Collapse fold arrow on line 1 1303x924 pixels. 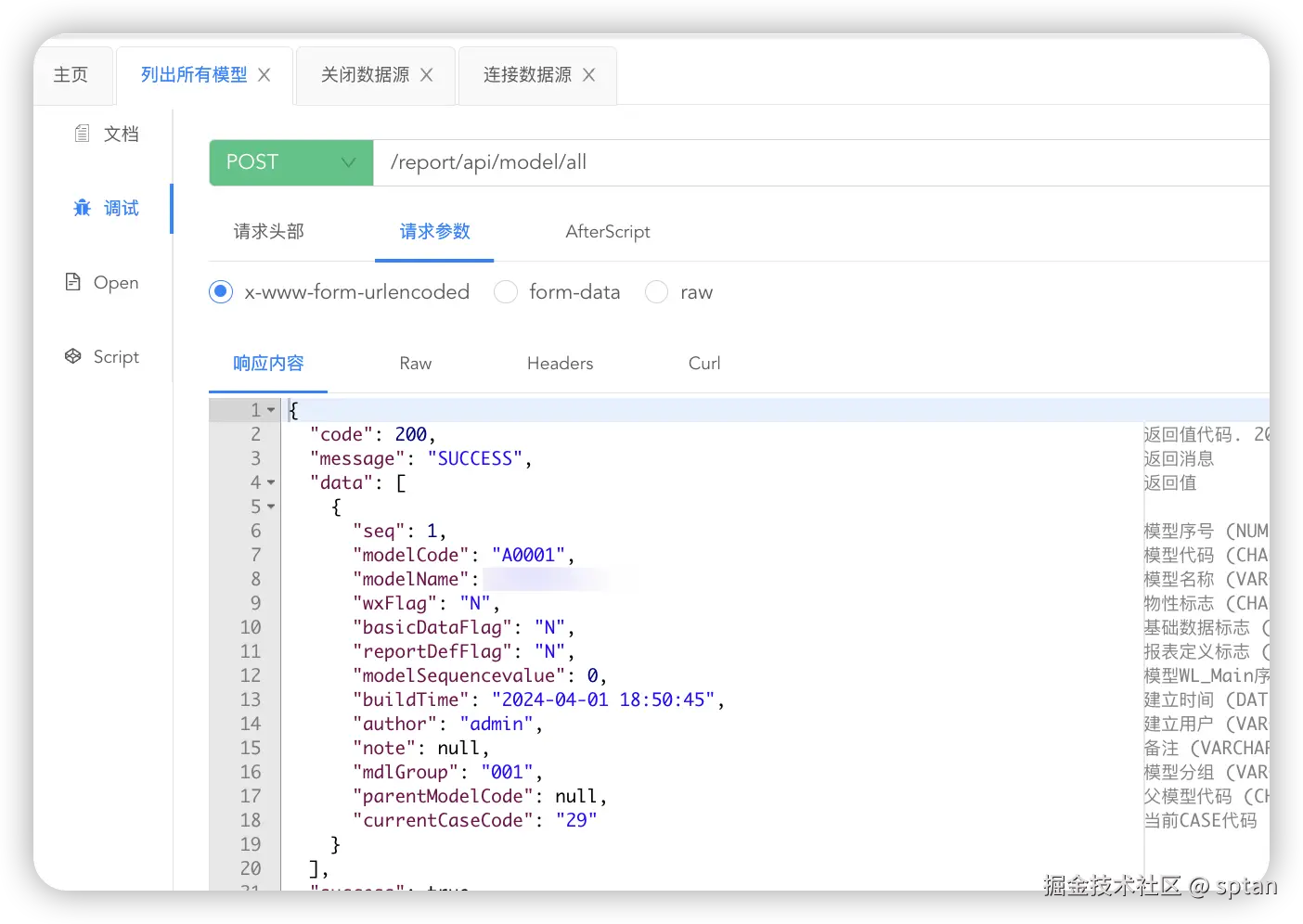coord(271,410)
